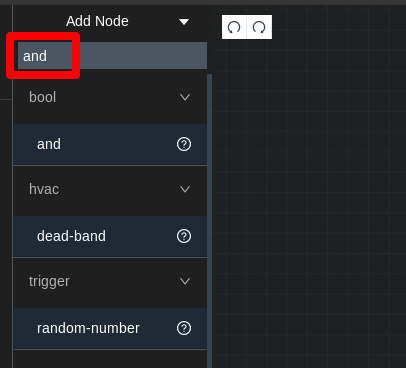The width and height of the screenshot is (406, 368).
Task: Collapse the trigger category chevron
Action: pyautogui.click(x=185, y=281)
